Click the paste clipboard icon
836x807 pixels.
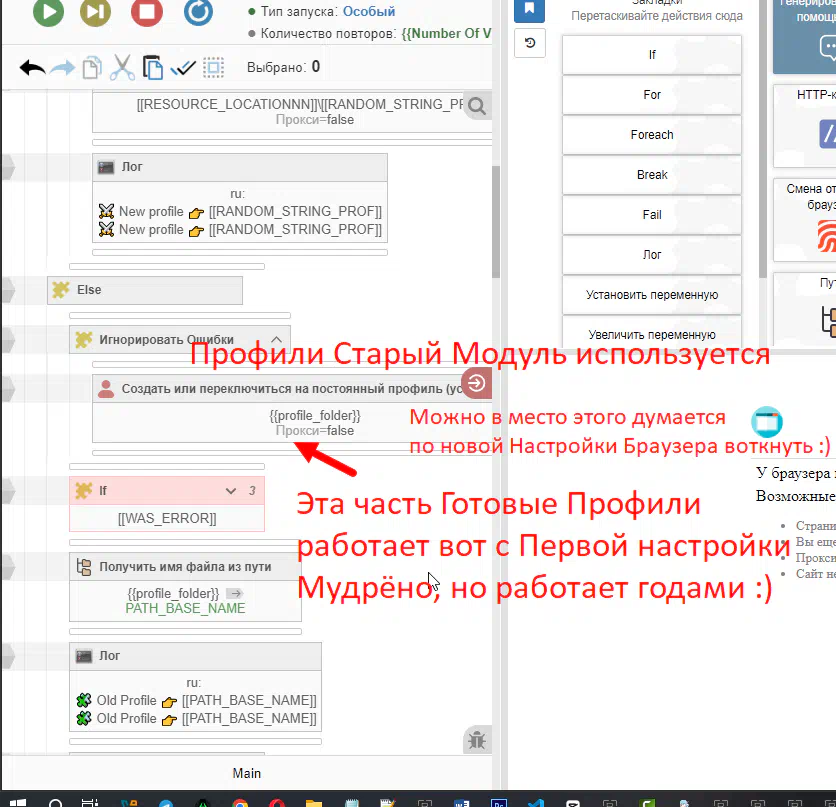[x=152, y=68]
